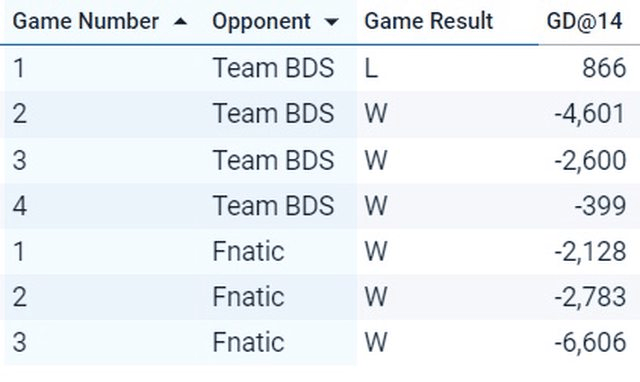
Task: Select the Opponent column header
Action: click(x=261, y=21)
